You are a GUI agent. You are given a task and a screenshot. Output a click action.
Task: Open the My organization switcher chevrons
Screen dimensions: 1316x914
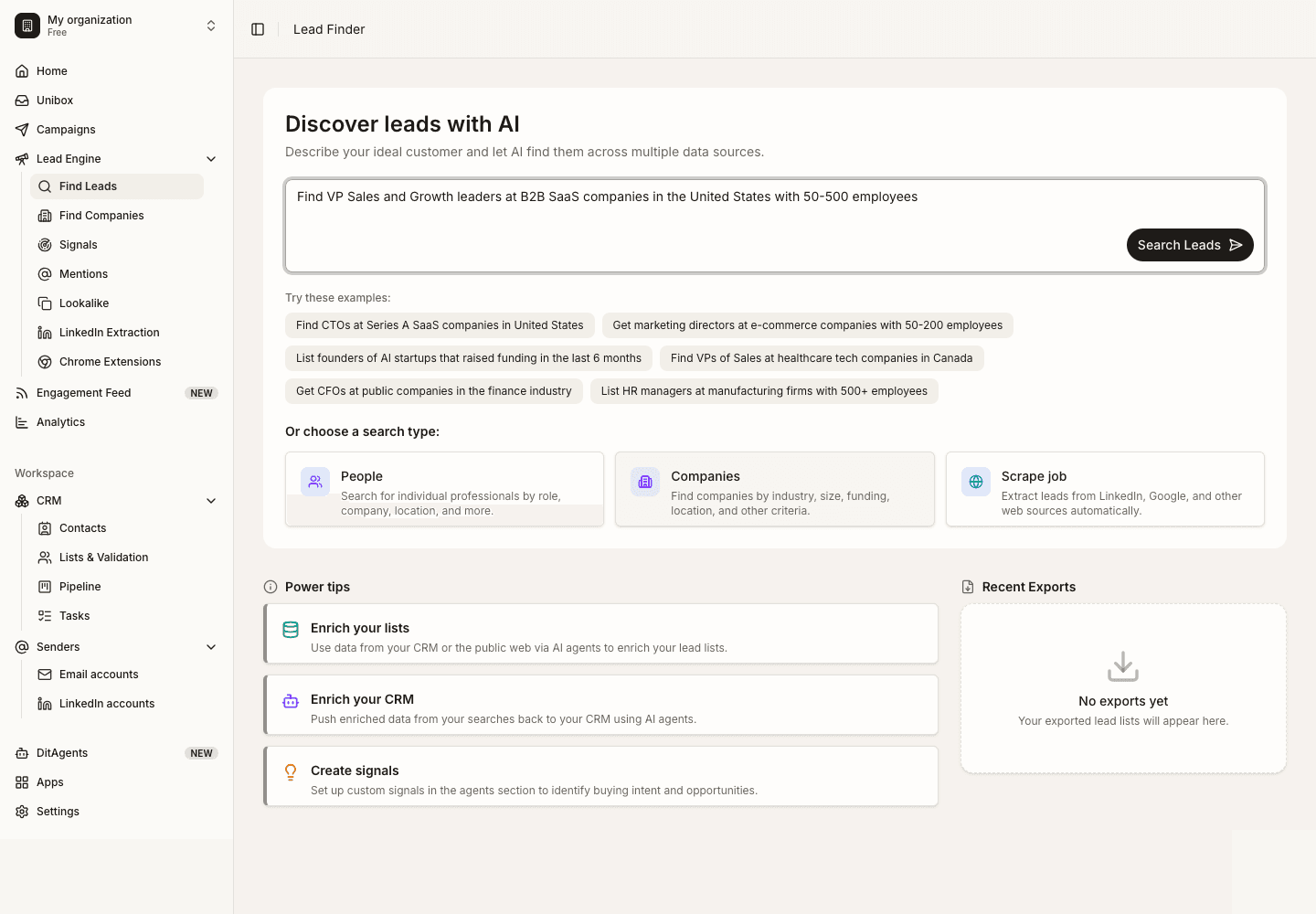click(x=211, y=26)
